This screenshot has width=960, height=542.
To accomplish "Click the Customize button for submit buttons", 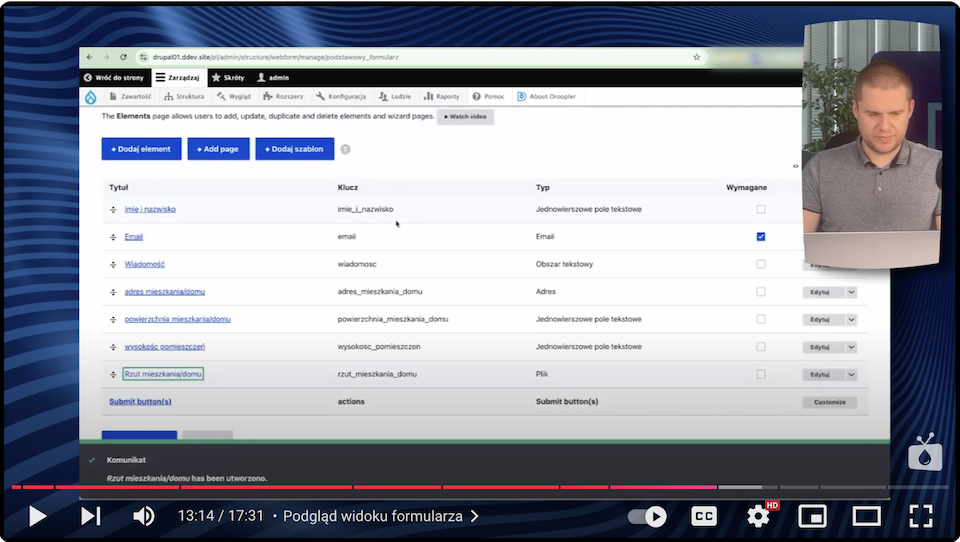I will point(830,402).
